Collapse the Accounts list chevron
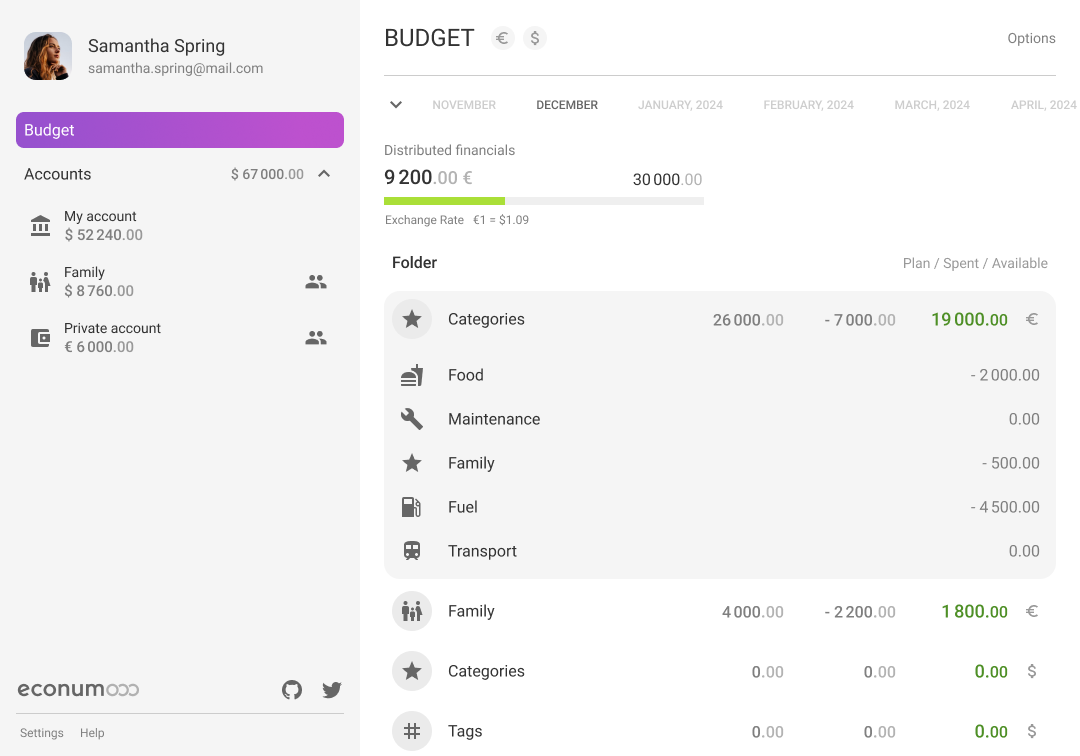 (x=324, y=174)
